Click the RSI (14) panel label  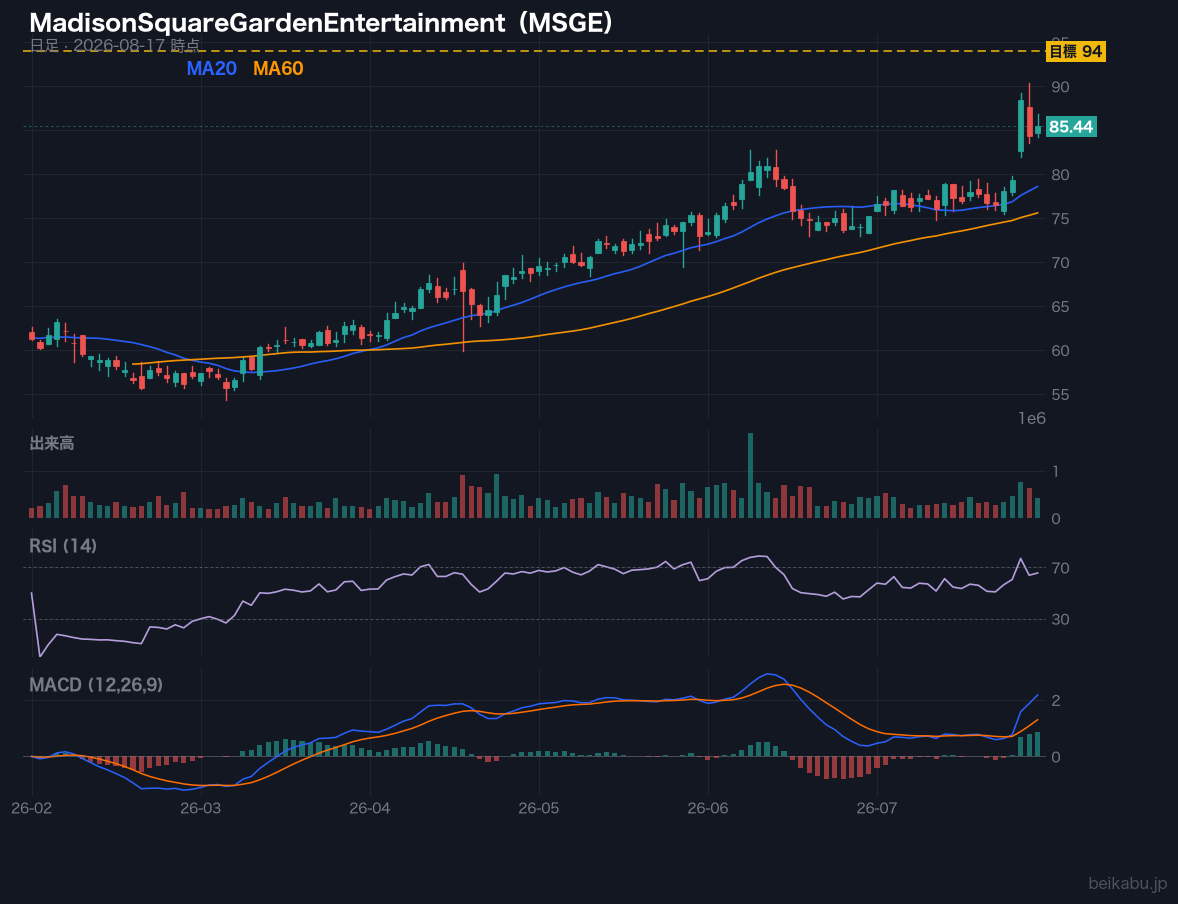tap(63, 546)
